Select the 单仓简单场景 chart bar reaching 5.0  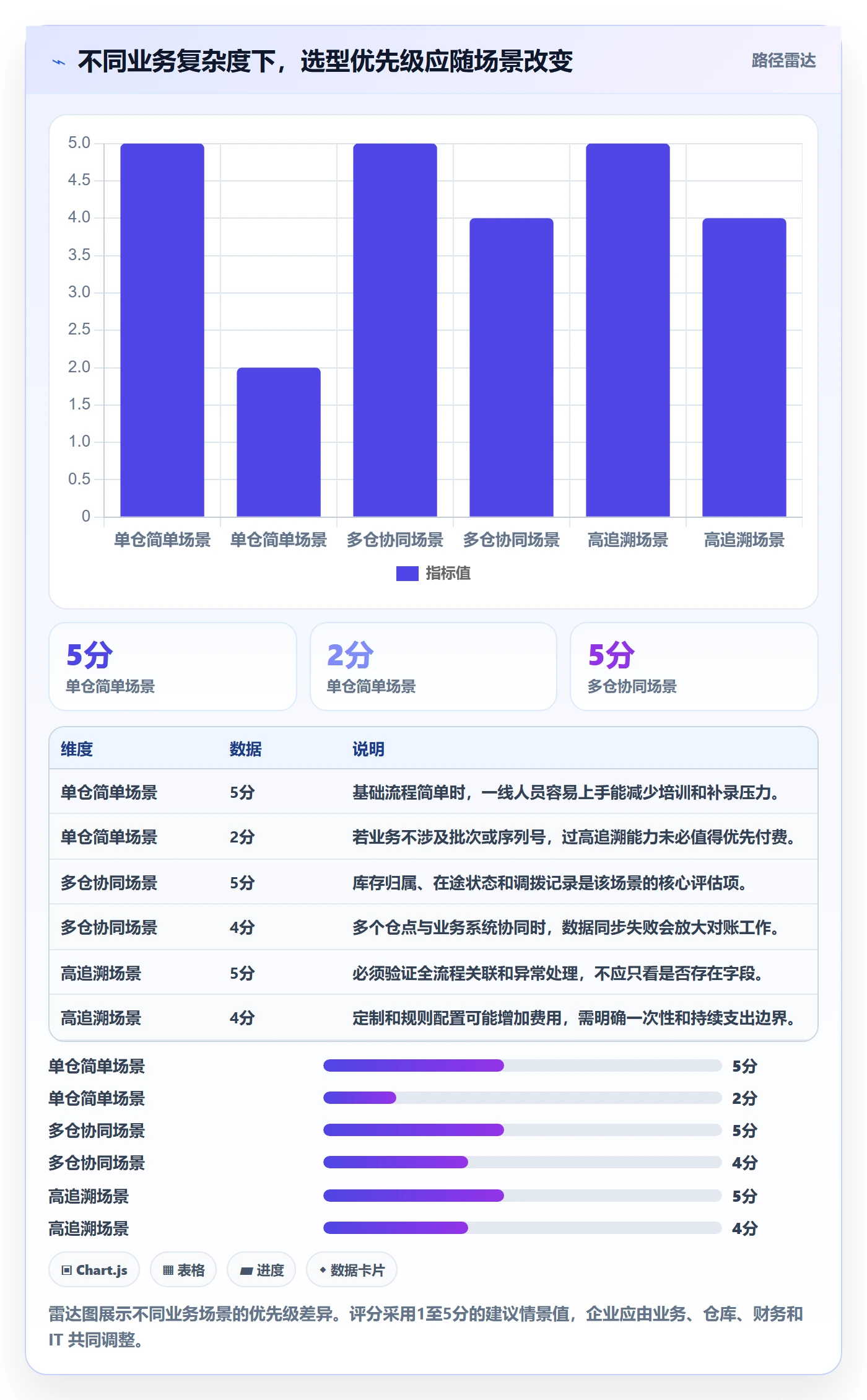click(162, 330)
